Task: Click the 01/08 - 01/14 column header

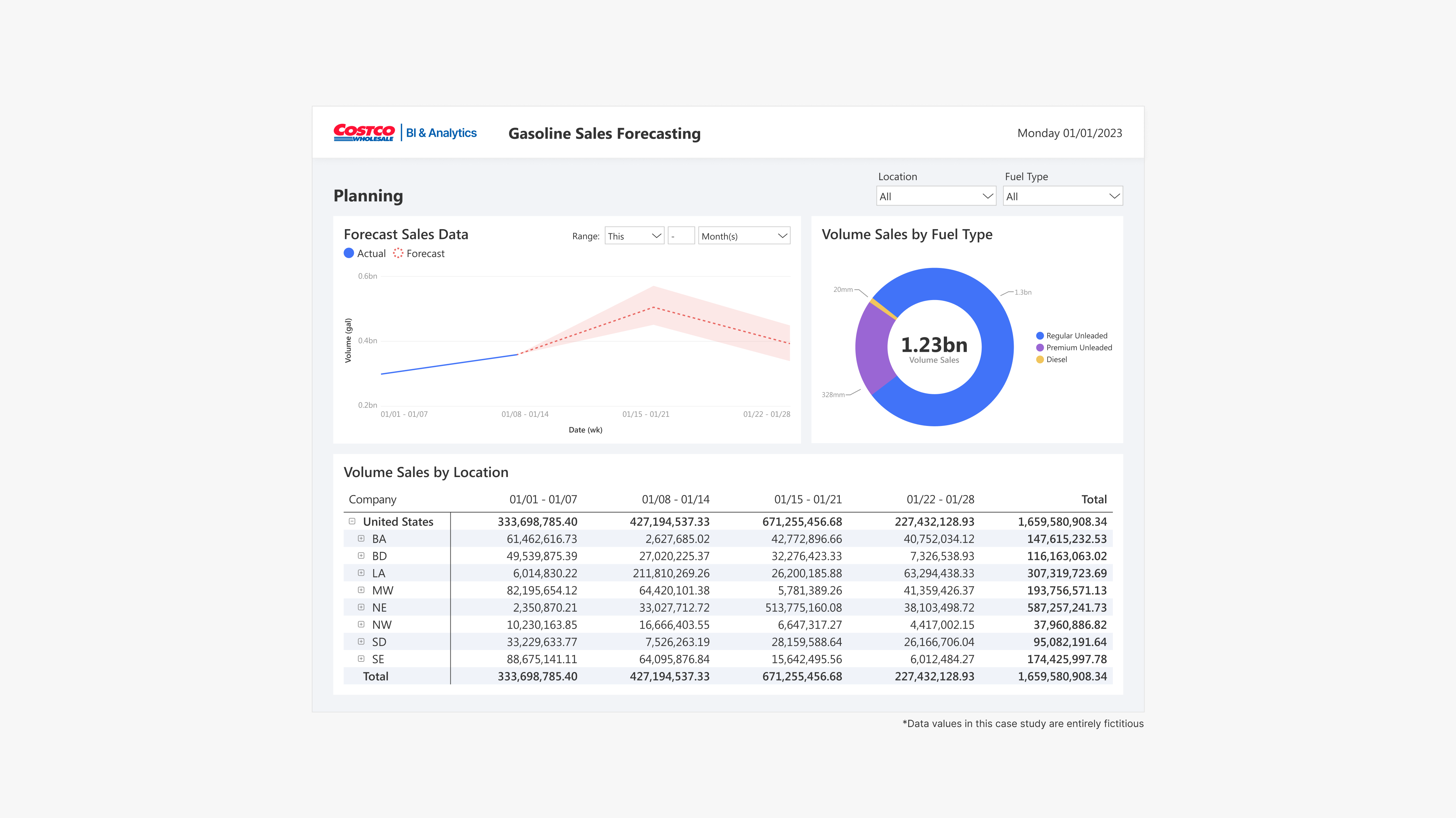Action: tap(675, 499)
